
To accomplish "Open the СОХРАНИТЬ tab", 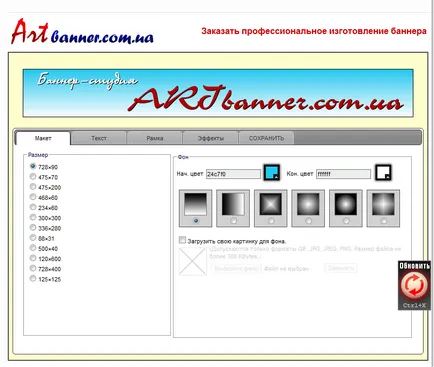I will coord(266,138).
